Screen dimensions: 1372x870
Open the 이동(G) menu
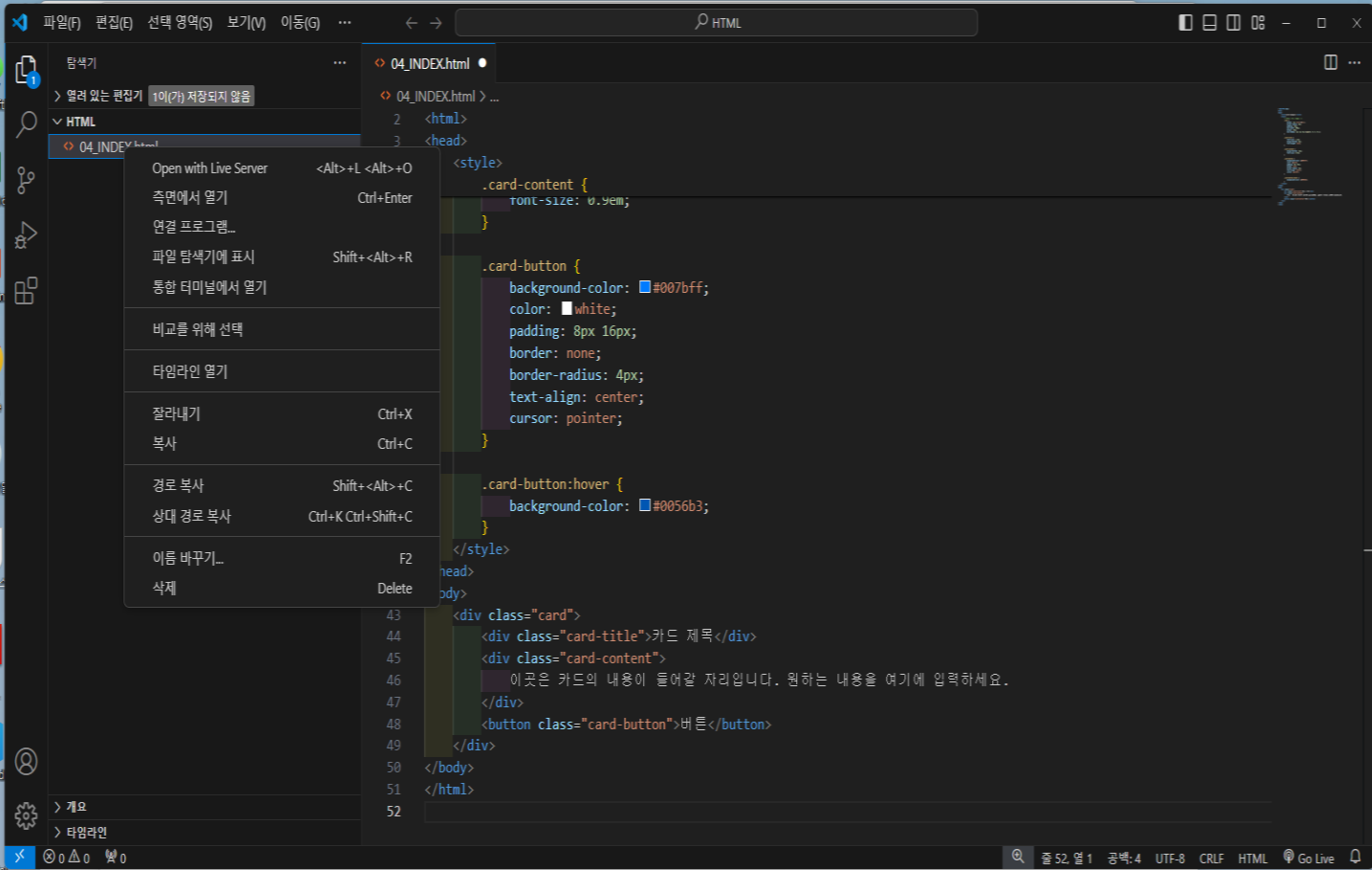pyautogui.click(x=299, y=22)
